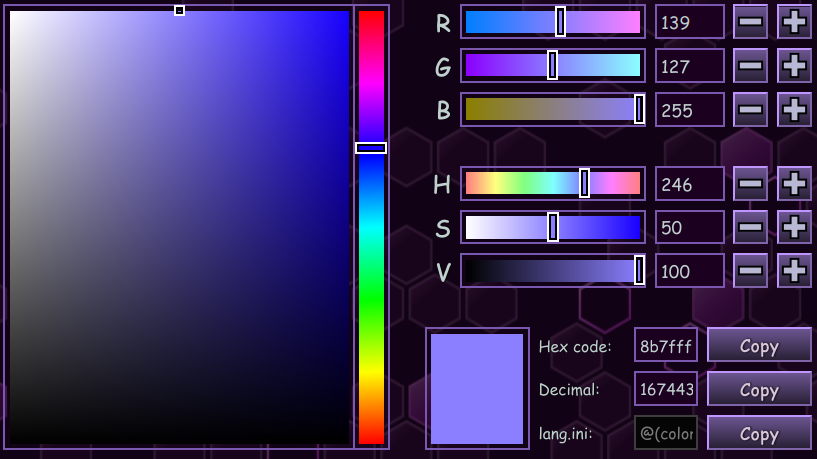Lower Saturation with the minus icon
The image size is (817, 459).
coord(750,227)
